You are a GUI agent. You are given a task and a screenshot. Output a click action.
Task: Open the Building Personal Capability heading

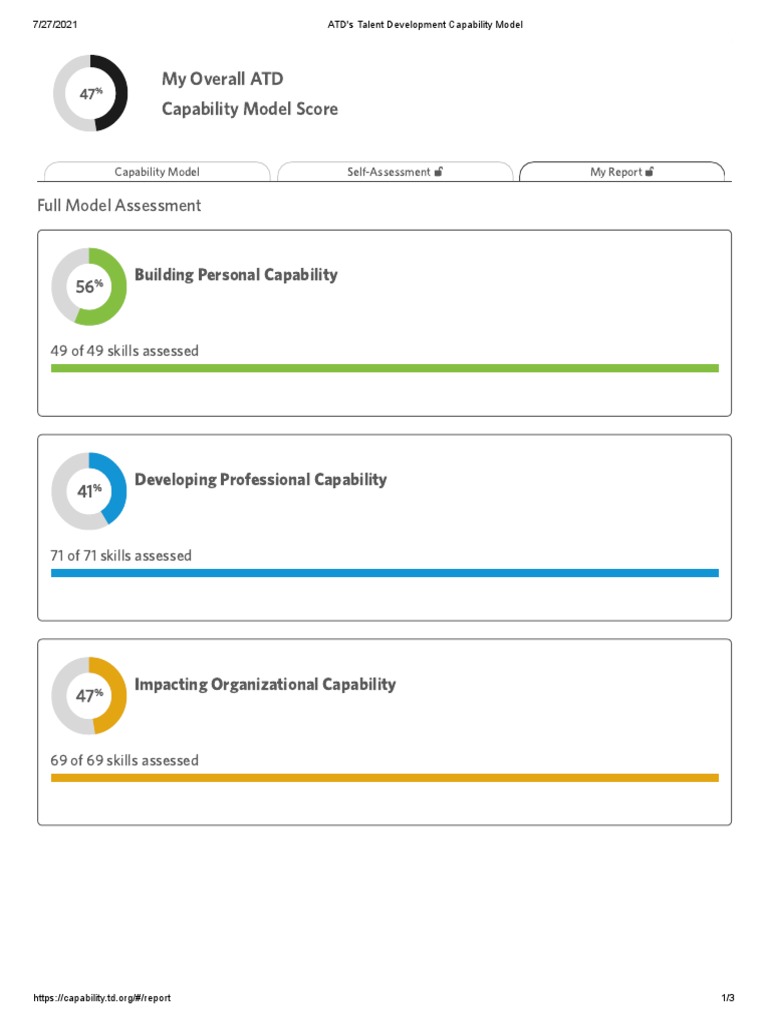236,275
